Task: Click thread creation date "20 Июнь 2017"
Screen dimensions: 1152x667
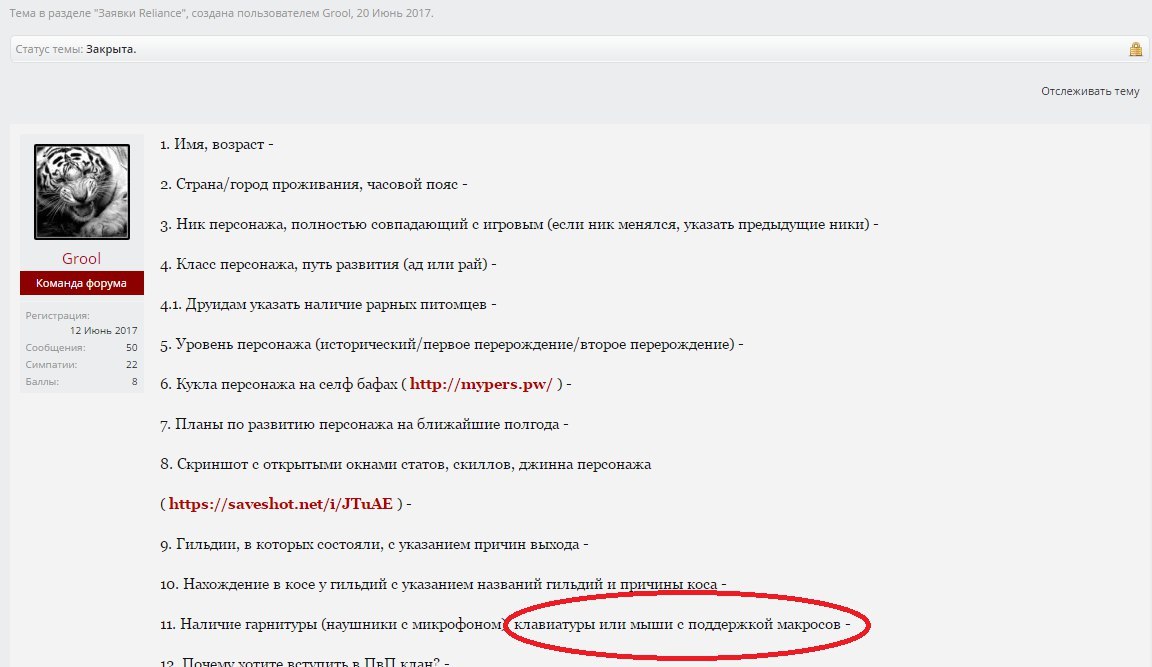Action: point(396,15)
